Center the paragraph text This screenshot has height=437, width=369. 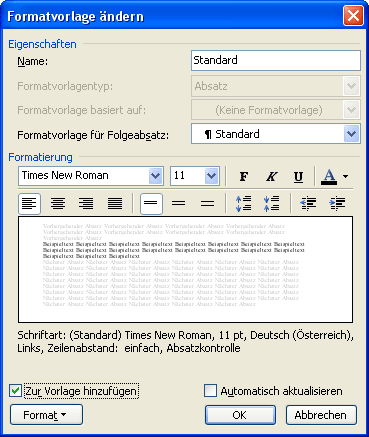tap(58, 203)
